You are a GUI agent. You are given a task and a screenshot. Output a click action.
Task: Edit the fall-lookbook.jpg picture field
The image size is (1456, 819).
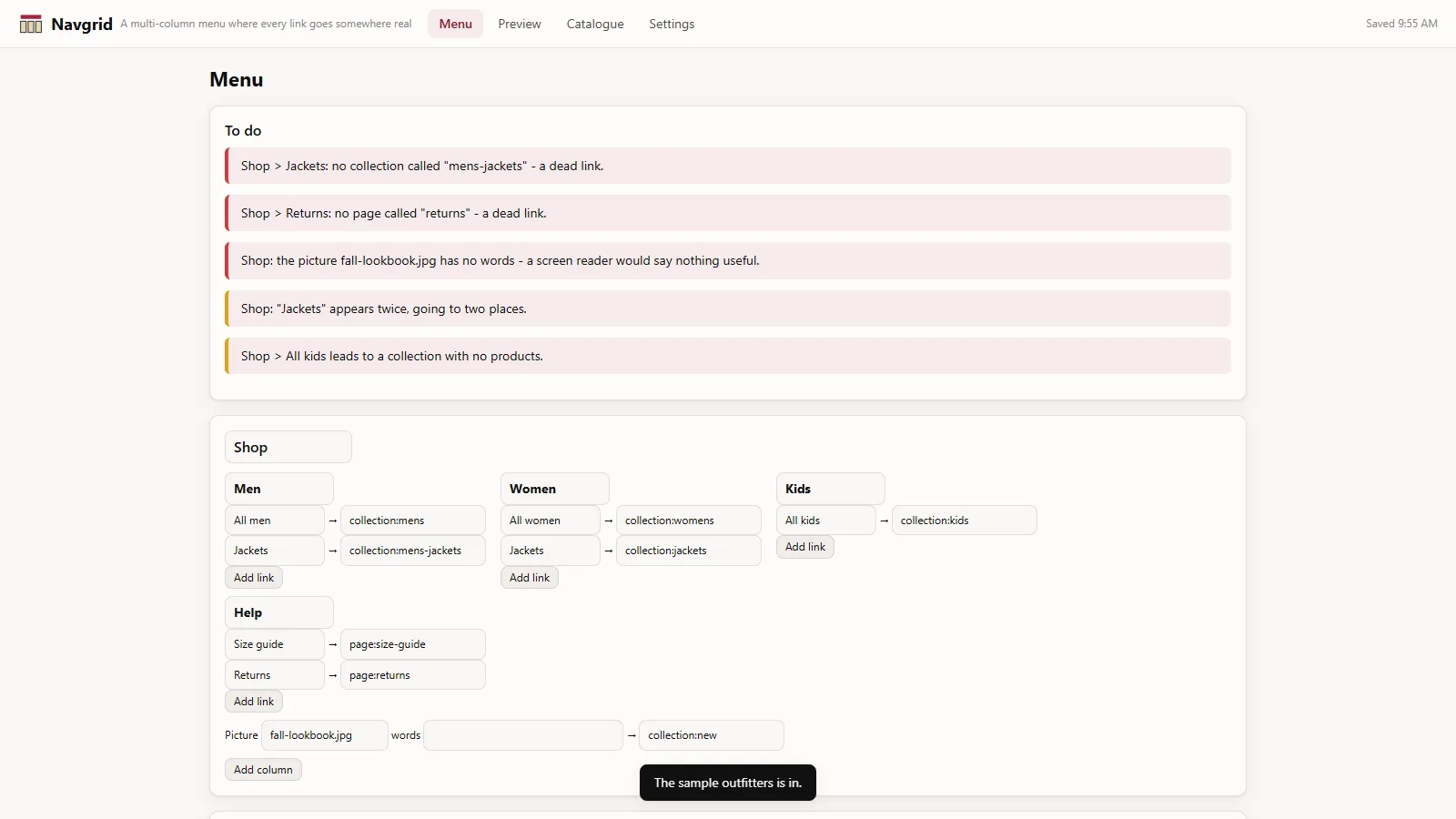point(324,735)
